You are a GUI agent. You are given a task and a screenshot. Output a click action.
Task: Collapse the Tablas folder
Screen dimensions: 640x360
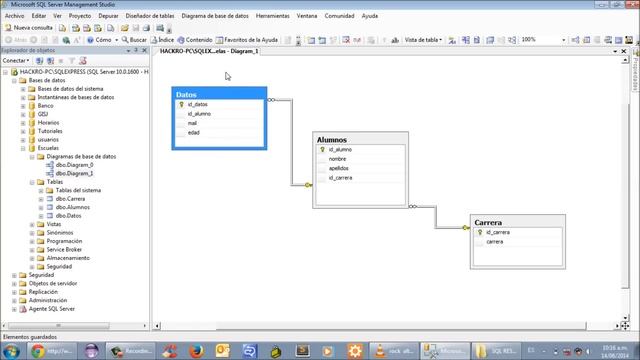point(32,182)
